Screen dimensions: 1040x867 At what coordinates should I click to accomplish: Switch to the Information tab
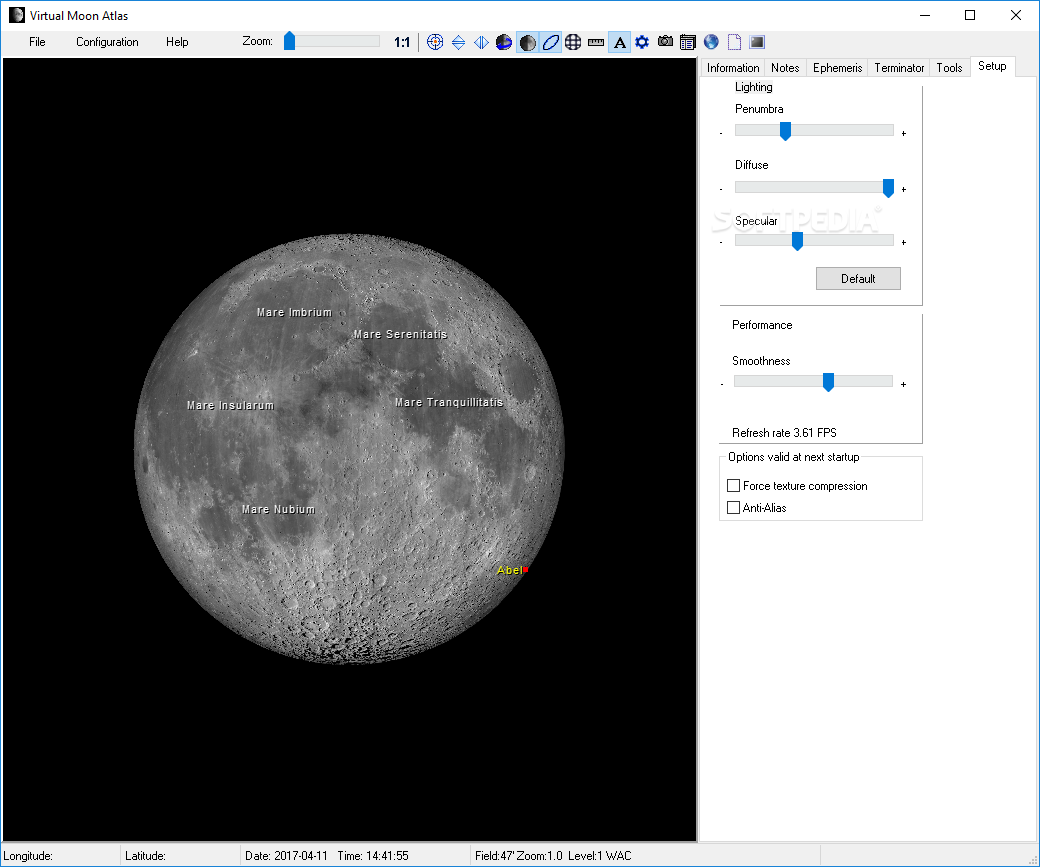click(733, 68)
